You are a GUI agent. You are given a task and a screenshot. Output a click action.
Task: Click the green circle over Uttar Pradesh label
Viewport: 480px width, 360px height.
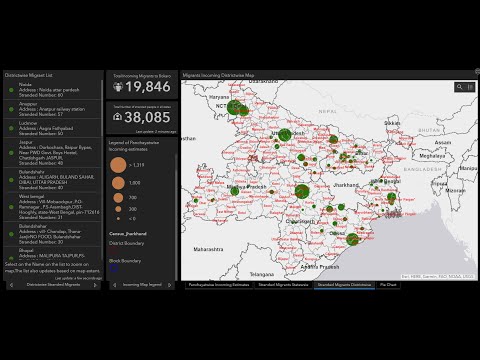[285, 135]
